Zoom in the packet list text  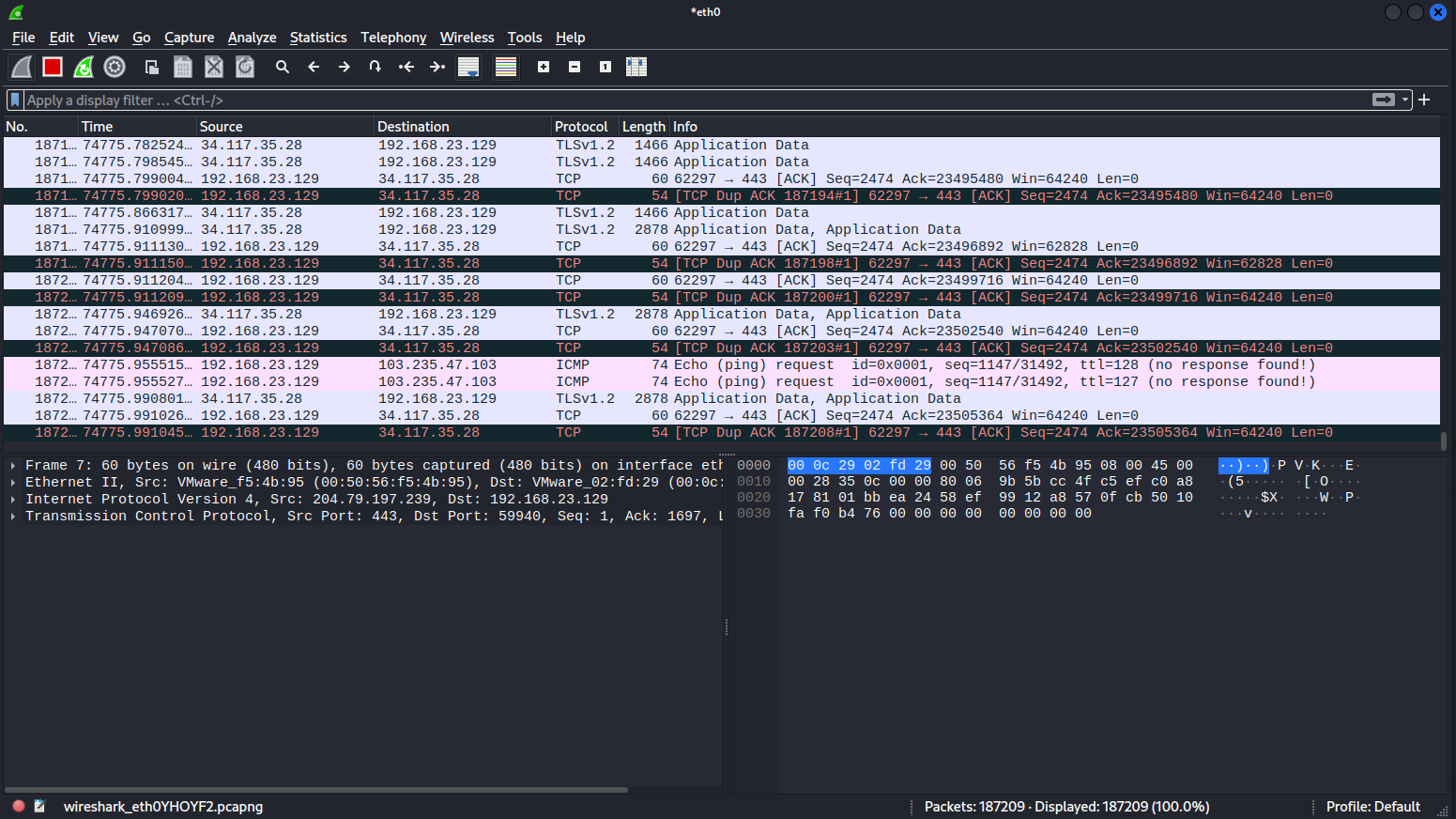(x=544, y=67)
